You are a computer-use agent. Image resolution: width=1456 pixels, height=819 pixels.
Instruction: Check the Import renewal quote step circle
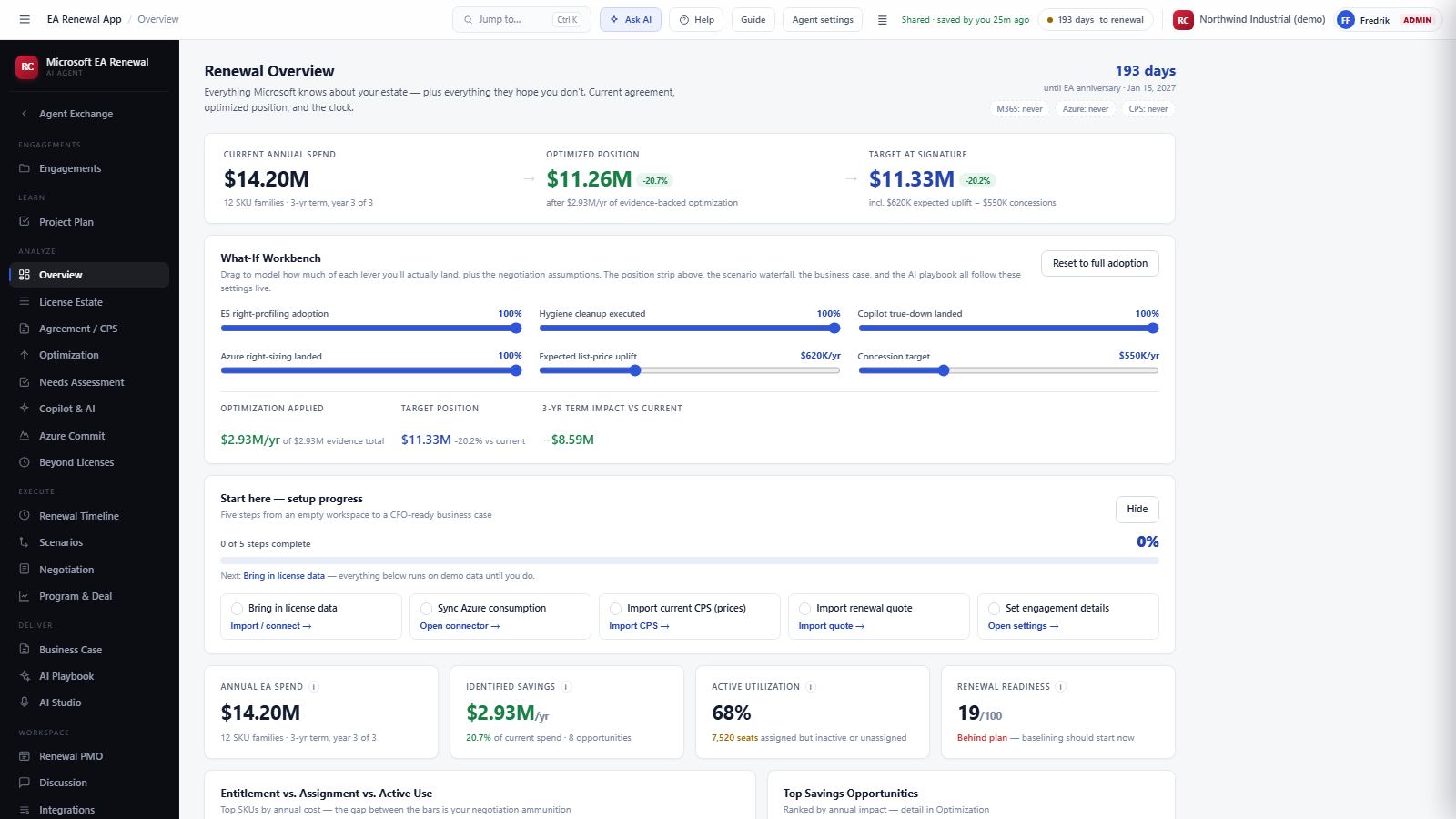click(804, 609)
